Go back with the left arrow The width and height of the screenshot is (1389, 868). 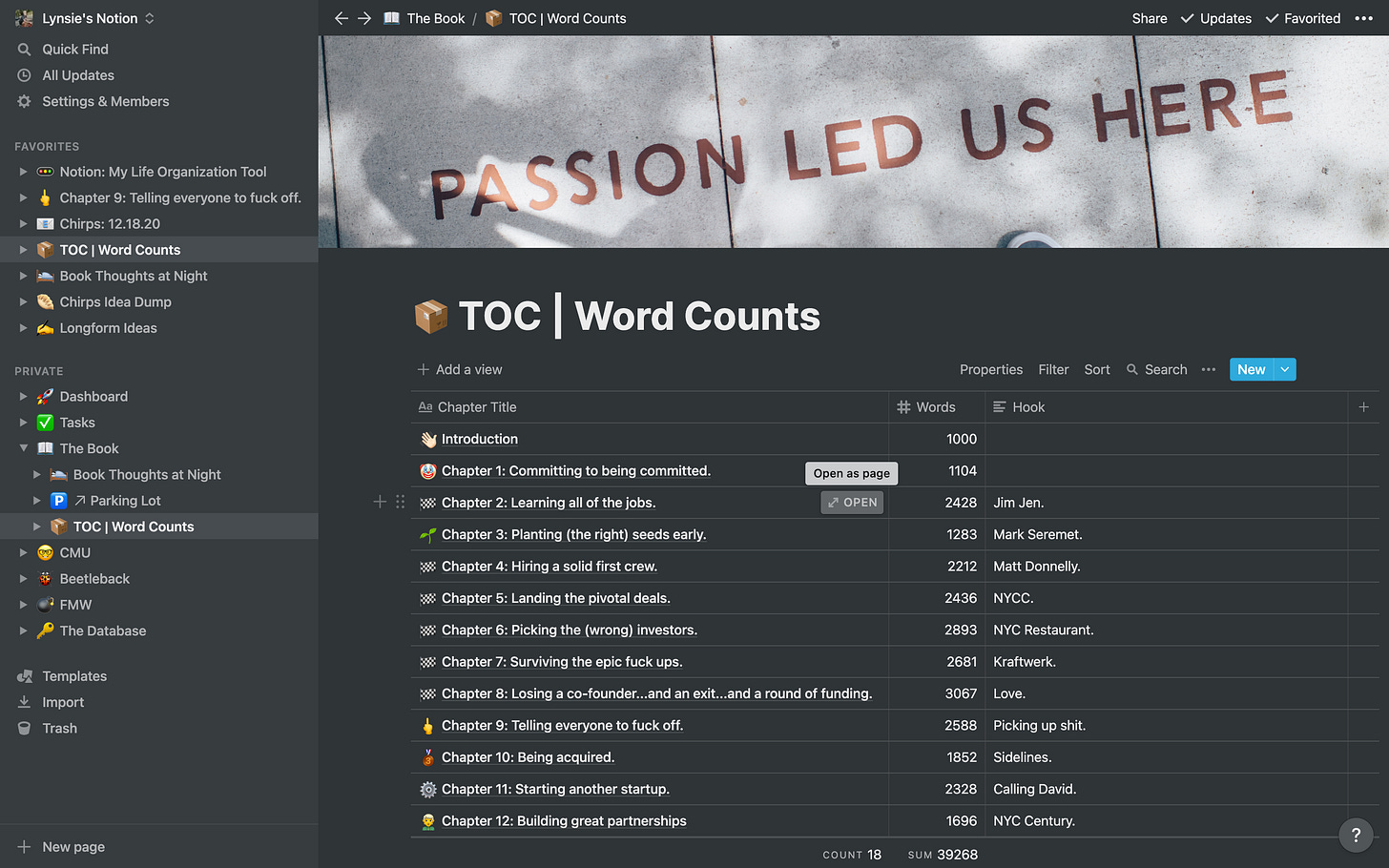[x=342, y=18]
